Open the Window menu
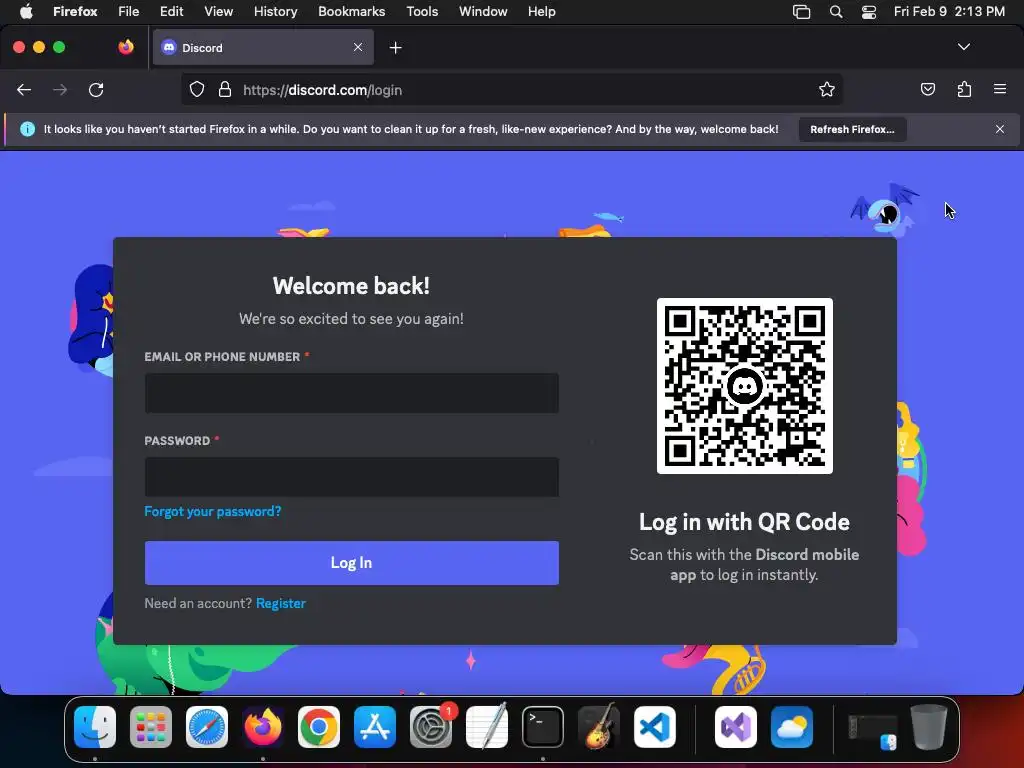 (x=483, y=12)
